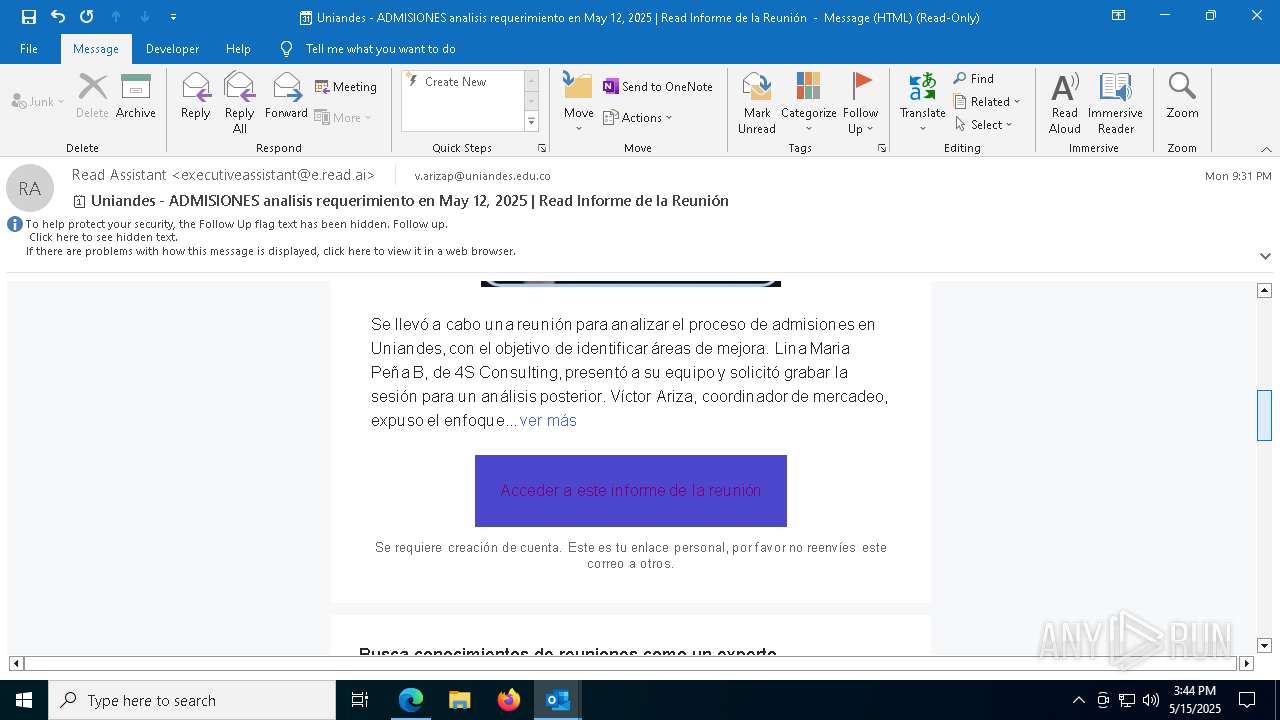1280x720 pixels.
Task: Open the File tab
Action: point(29,49)
